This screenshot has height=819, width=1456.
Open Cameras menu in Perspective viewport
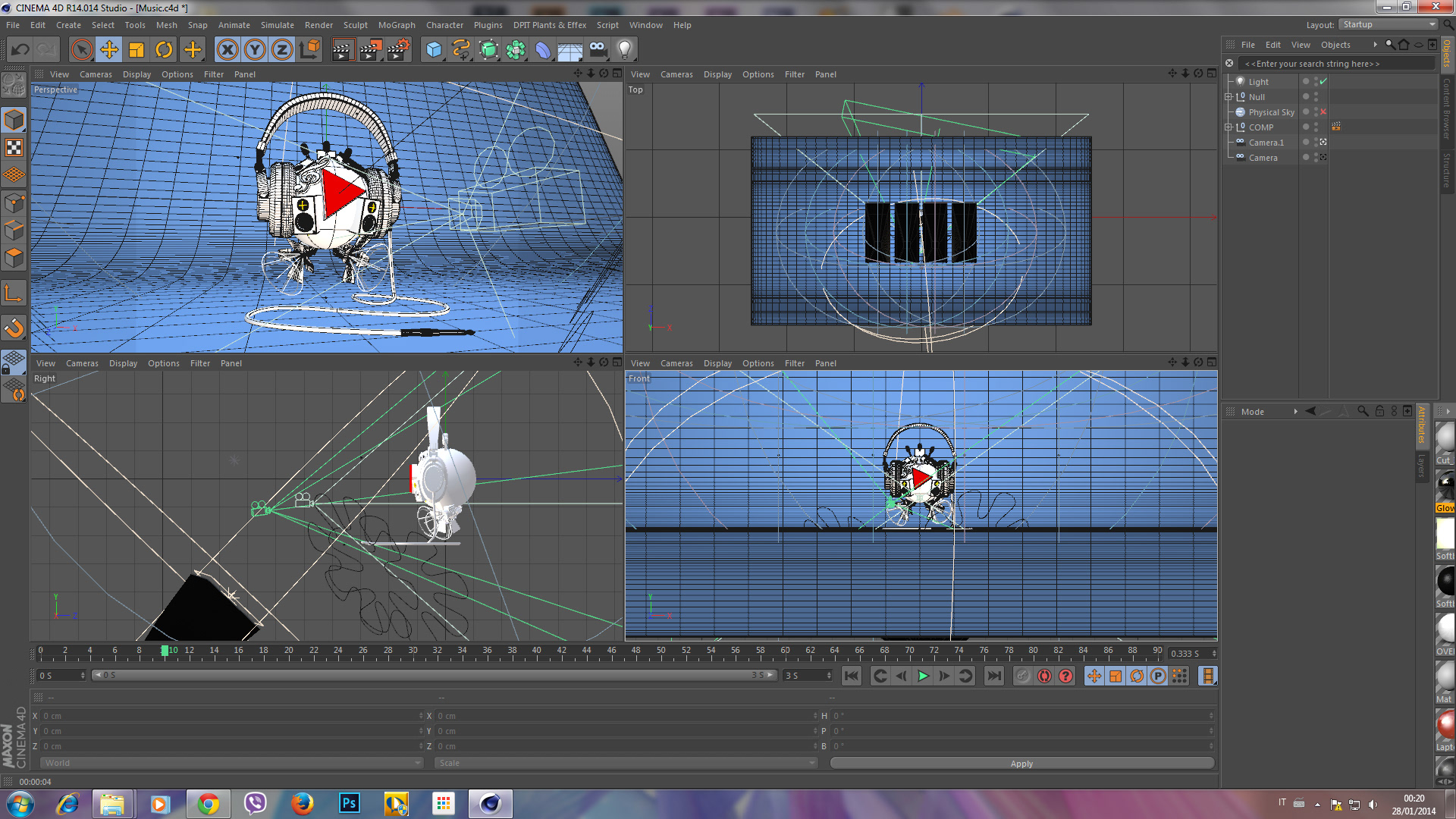96,74
